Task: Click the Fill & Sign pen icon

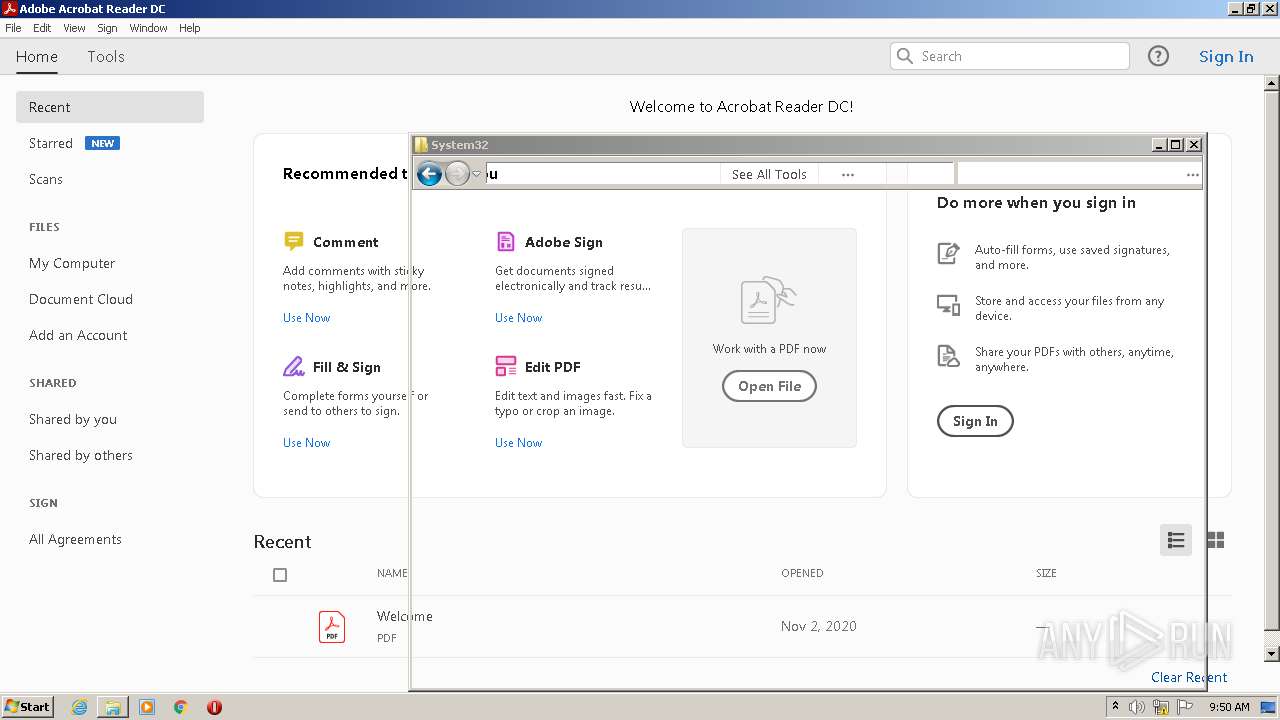Action: click(293, 366)
